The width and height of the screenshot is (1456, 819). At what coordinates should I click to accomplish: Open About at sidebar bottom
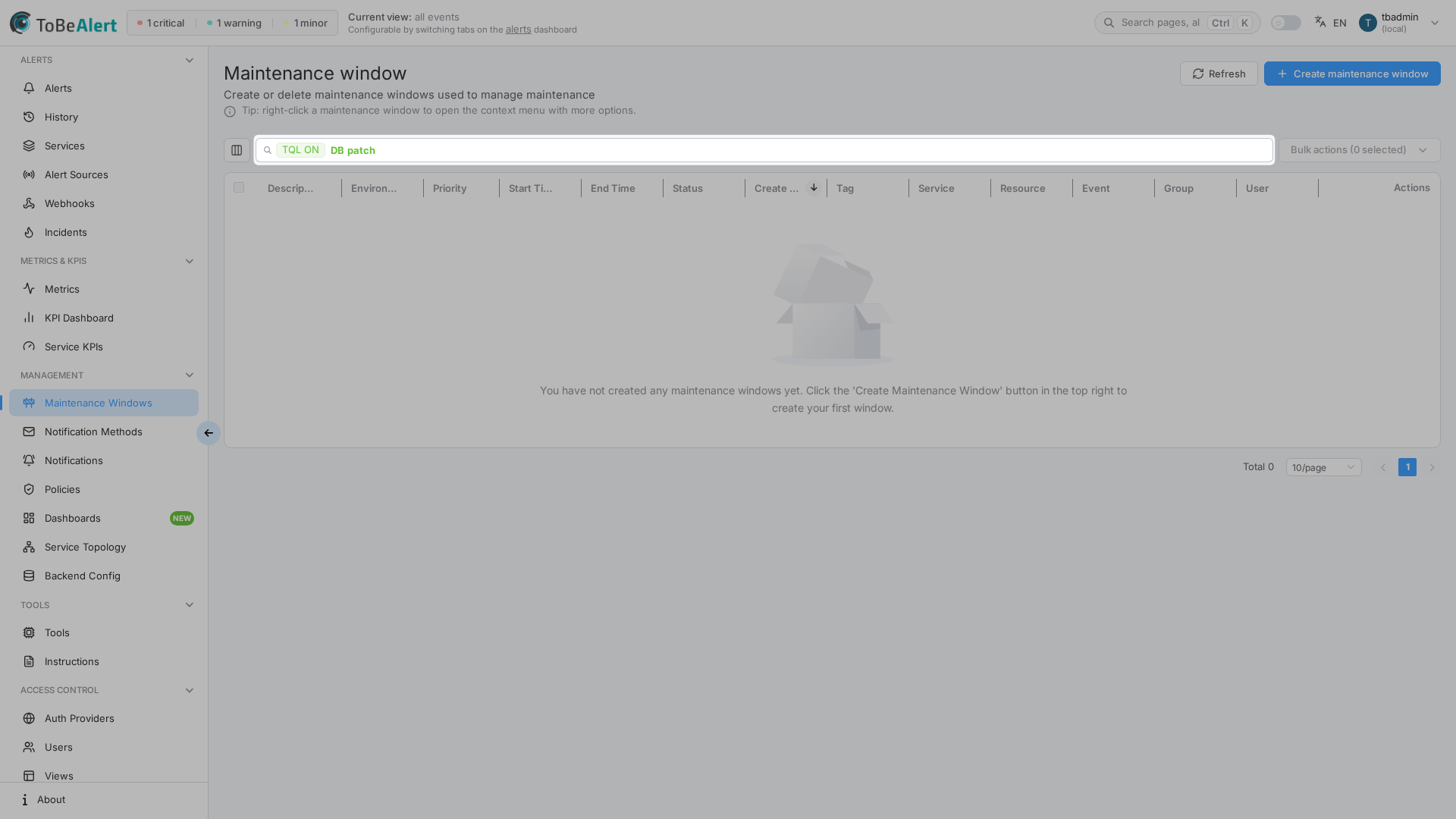click(x=104, y=799)
